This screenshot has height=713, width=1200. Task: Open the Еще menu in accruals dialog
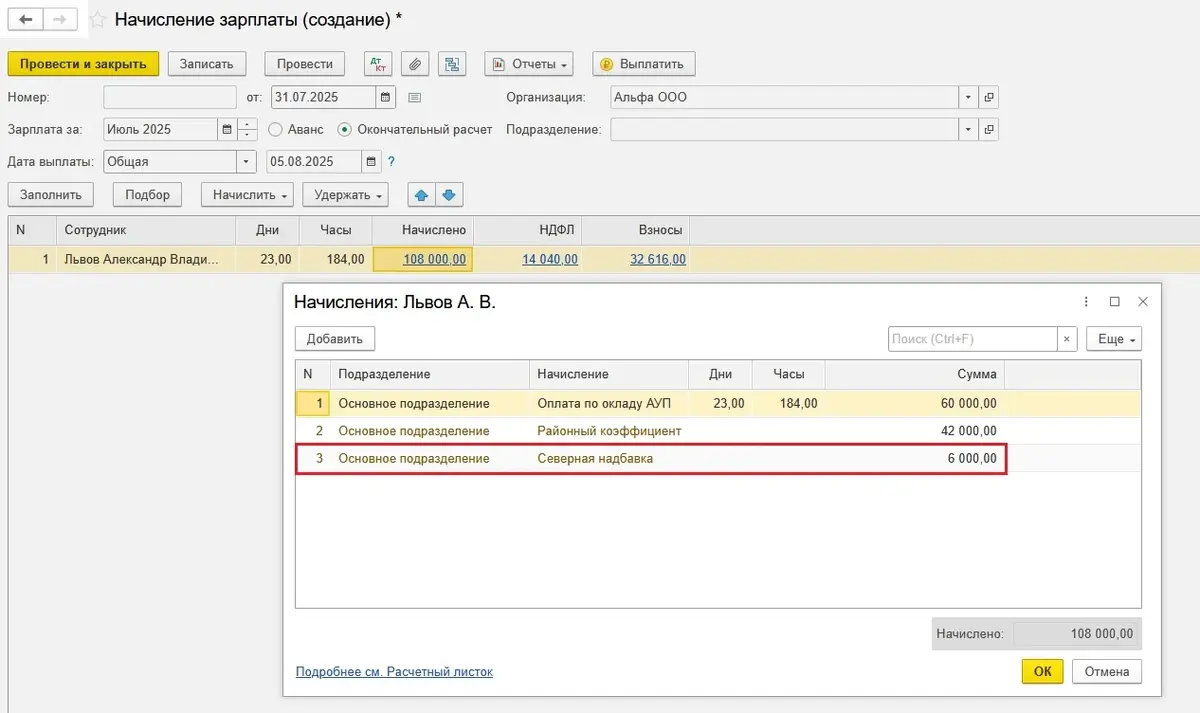point(1116,339)
